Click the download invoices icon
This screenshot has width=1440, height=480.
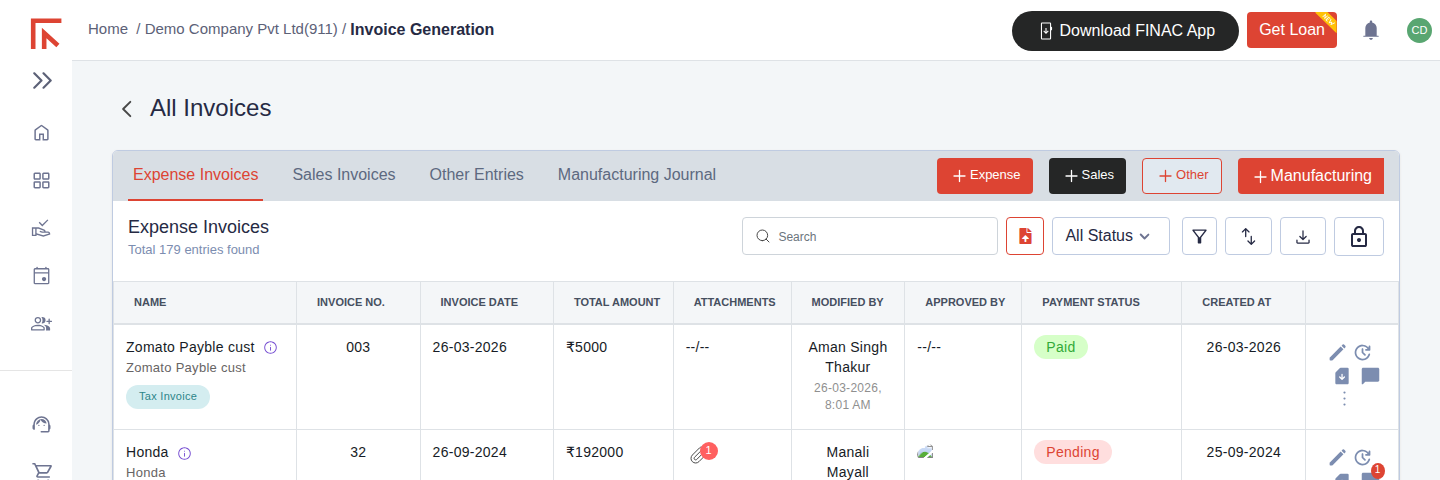coord(1302,236)
